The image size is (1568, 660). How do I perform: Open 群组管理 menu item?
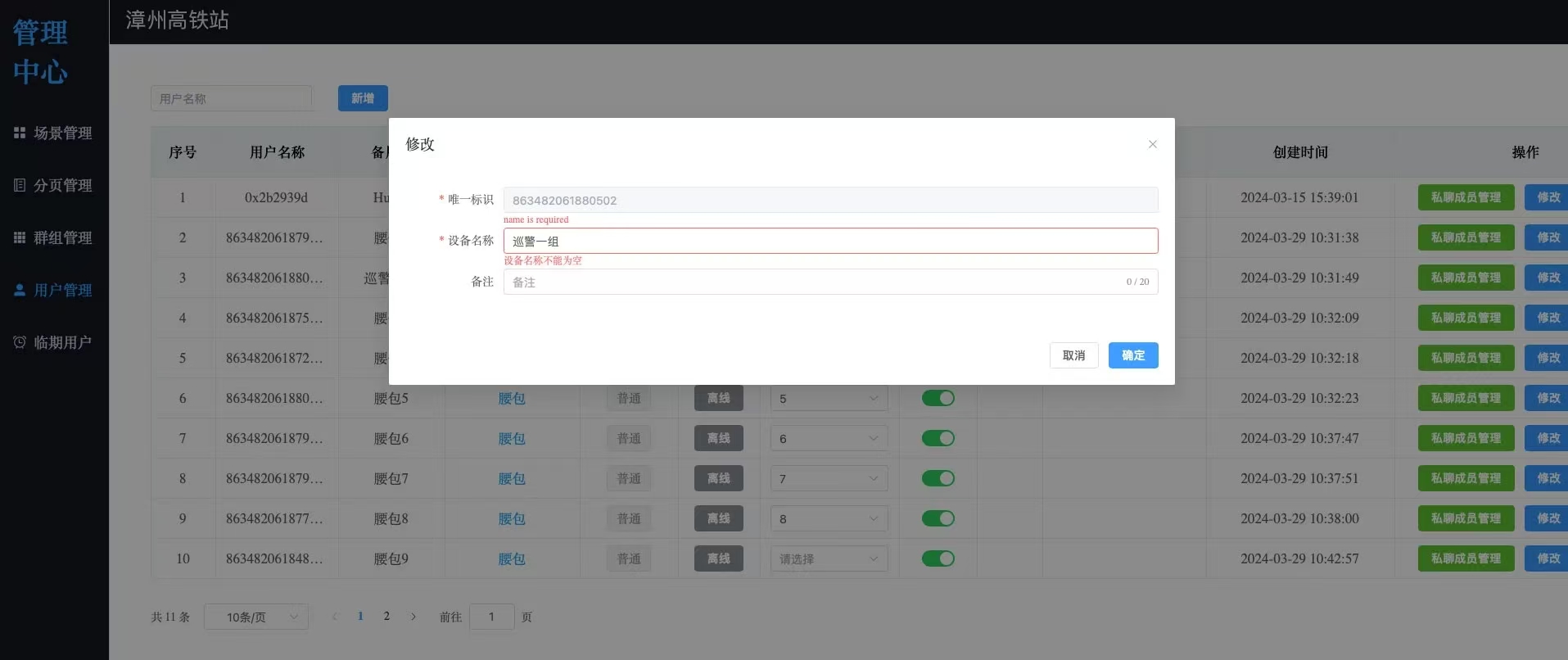click(54, 237)
